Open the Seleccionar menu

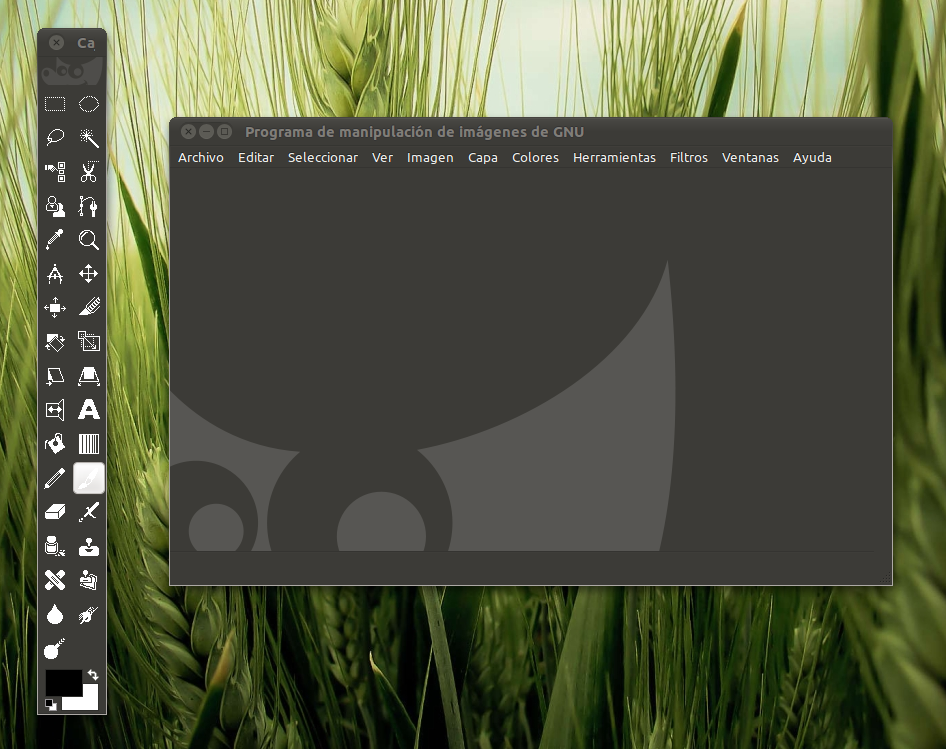[323, 158]
